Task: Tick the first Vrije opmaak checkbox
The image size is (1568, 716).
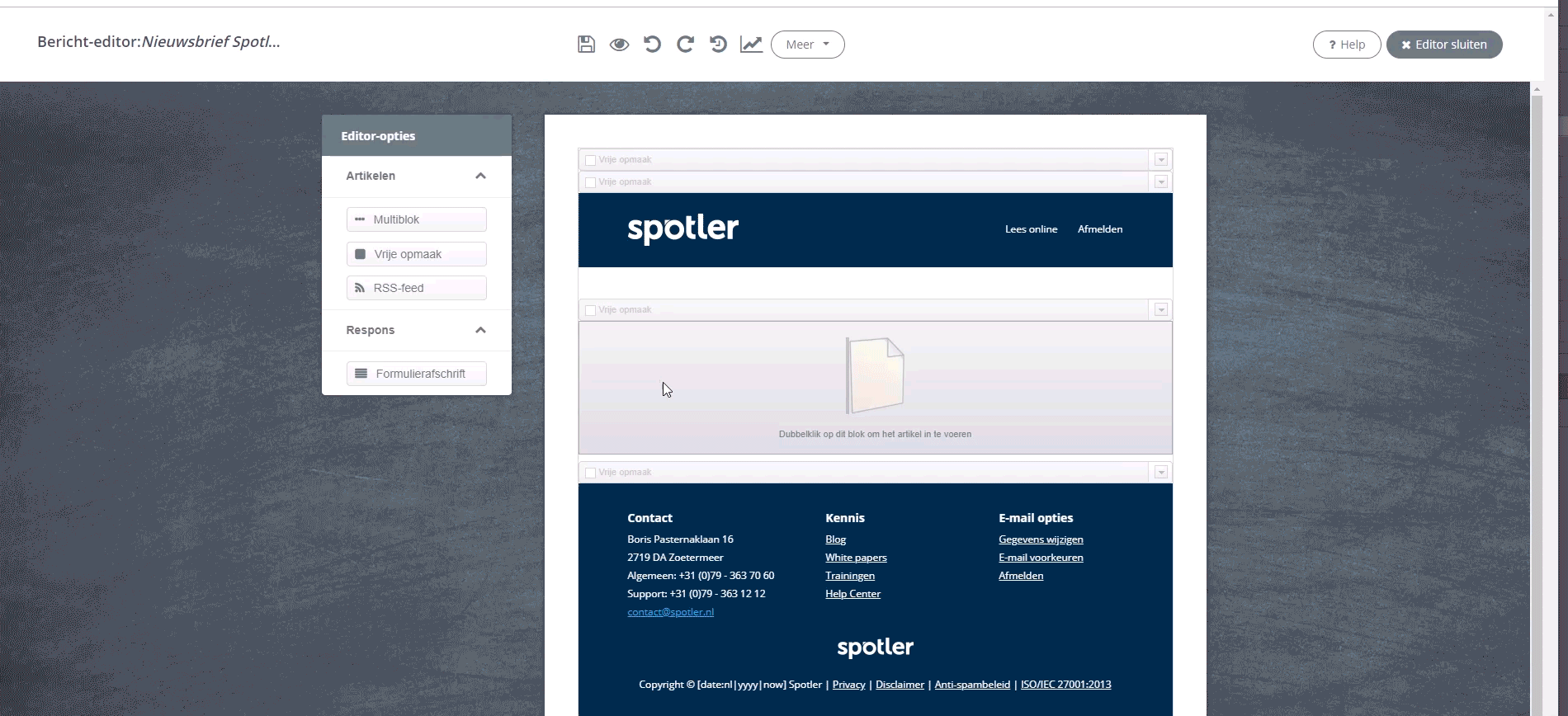Action: click(590, 160)
